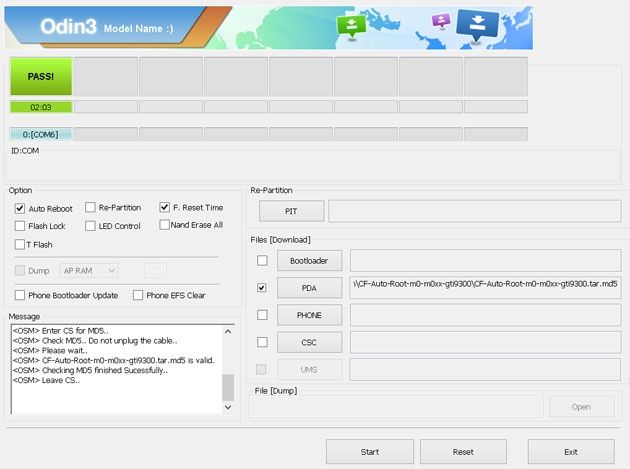
Task: Click the PHONE file path field
Action: point(486,315)
